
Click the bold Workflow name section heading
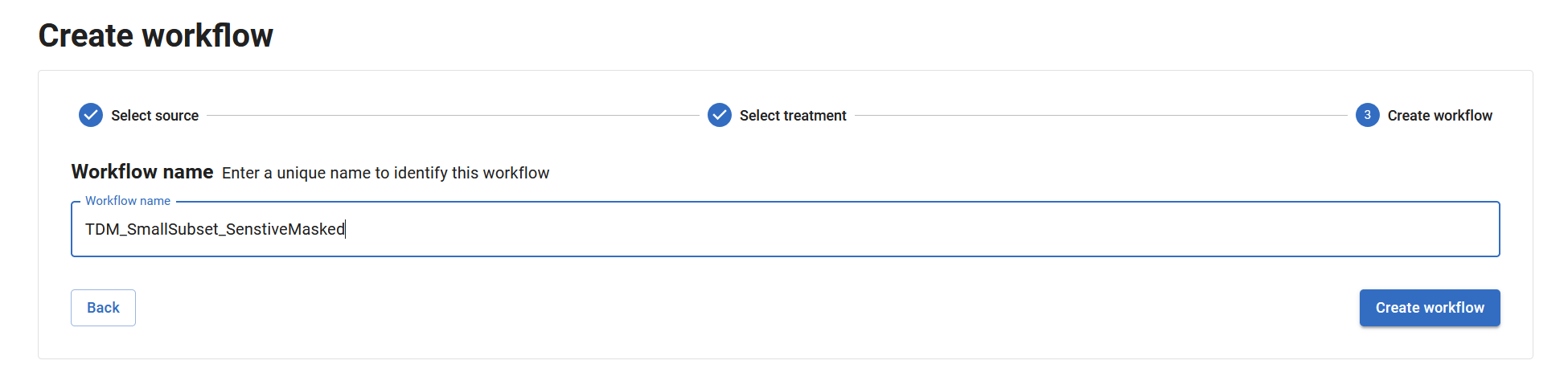pyautogui.click(x=142, y=172)
